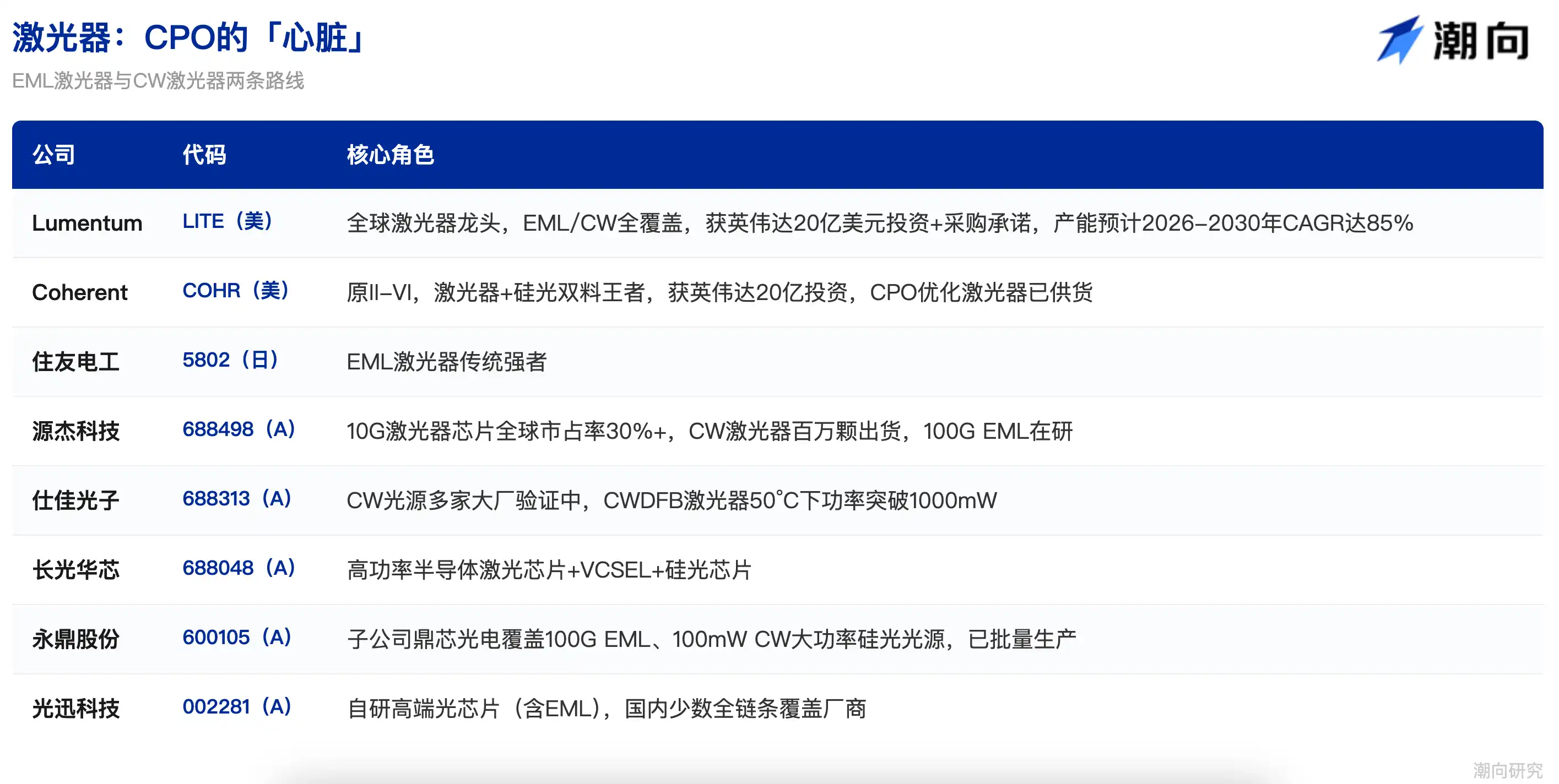
Task: Click the 潮向研究 watermark text
Action: pos(1508,770)
